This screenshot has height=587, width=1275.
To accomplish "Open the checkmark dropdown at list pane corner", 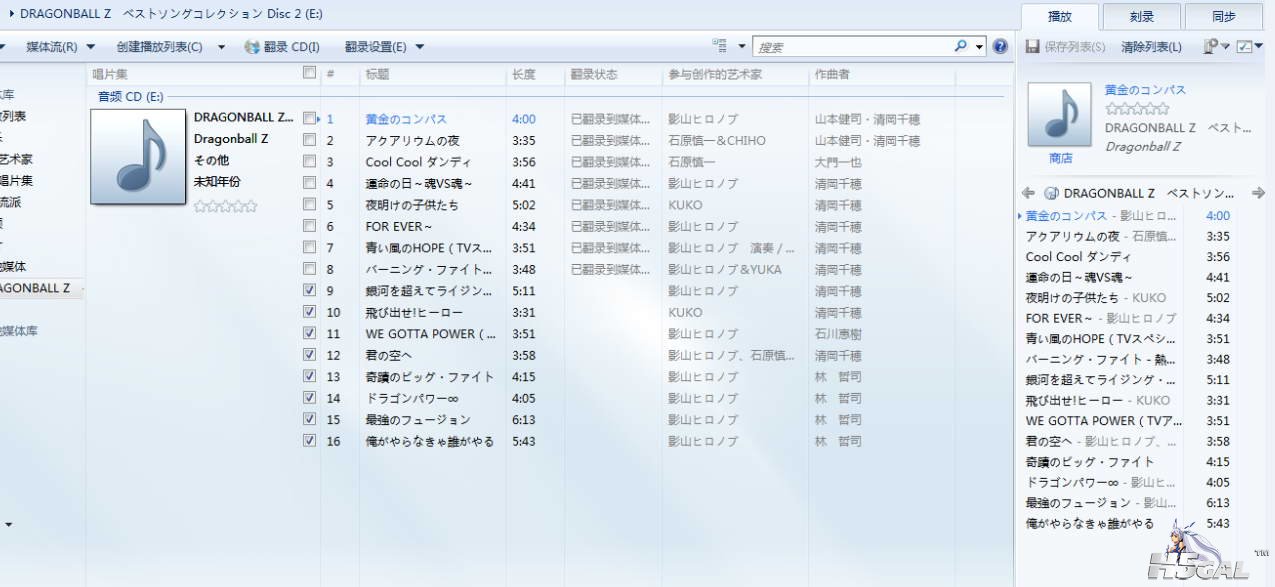I will pos(1250,46).
